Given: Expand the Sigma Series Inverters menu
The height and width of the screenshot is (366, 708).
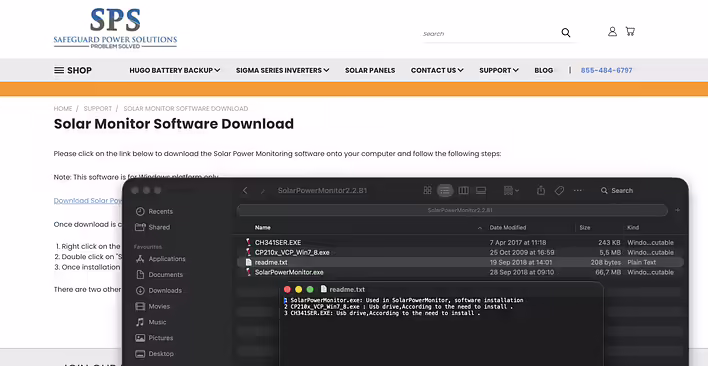Looking at the screenshot, I should point(282,70).
